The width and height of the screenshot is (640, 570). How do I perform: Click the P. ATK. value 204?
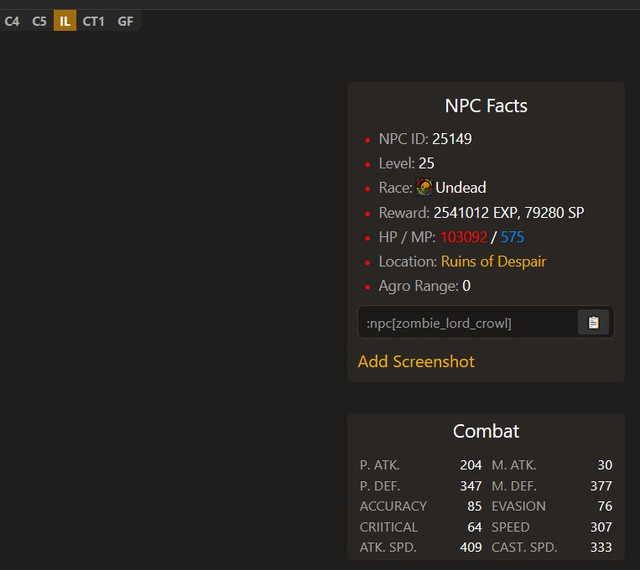point(471,465)
